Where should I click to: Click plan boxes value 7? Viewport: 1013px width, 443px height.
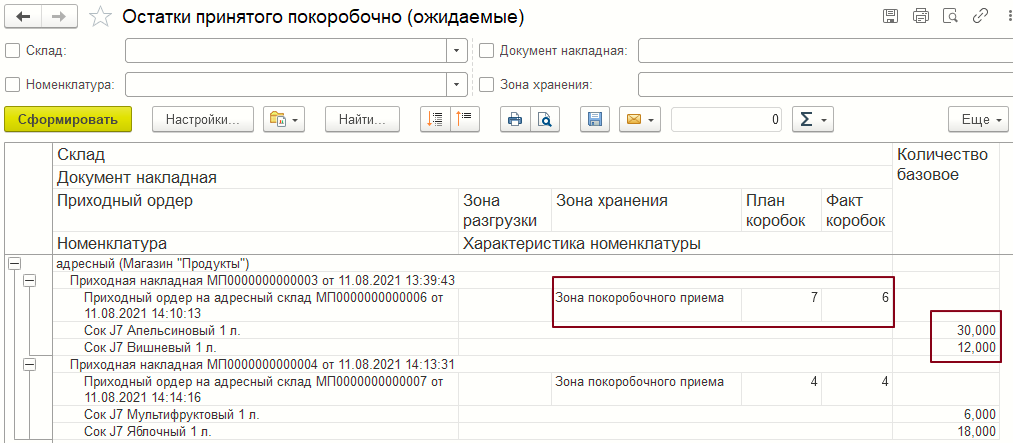click(x=813, y=298)
